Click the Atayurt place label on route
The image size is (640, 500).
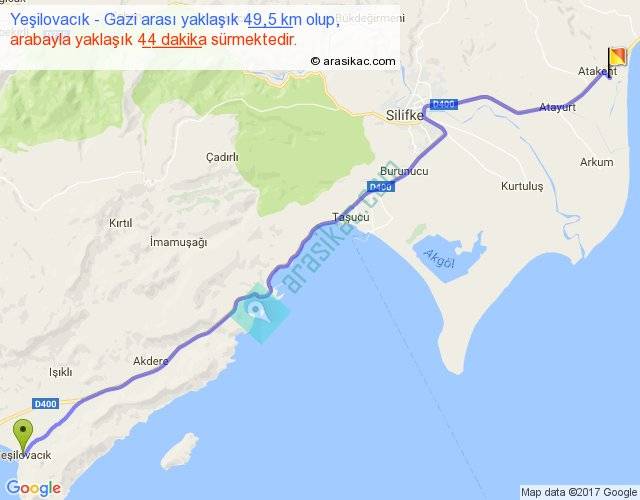click(x=557, y=107)
